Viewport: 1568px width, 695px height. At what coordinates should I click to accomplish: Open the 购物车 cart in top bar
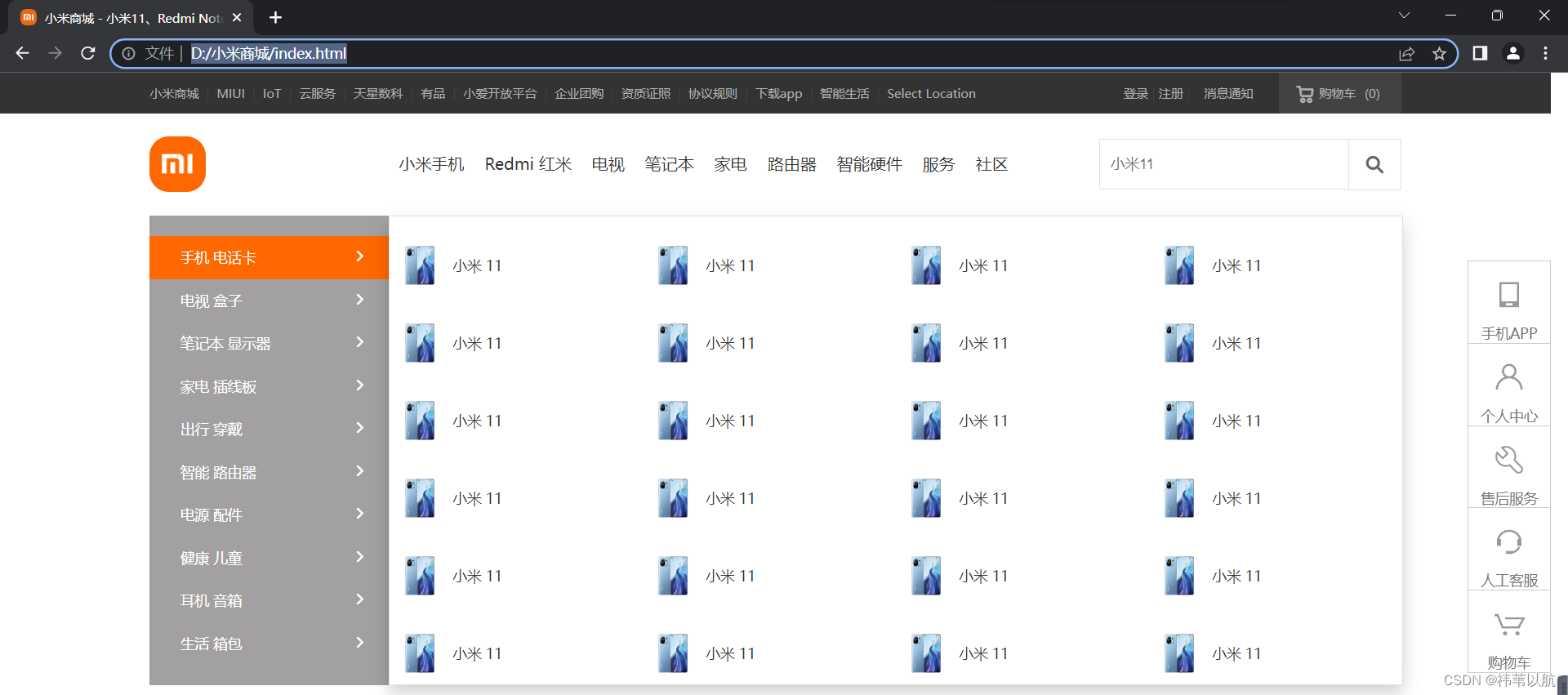click(x=1339, y=94)
